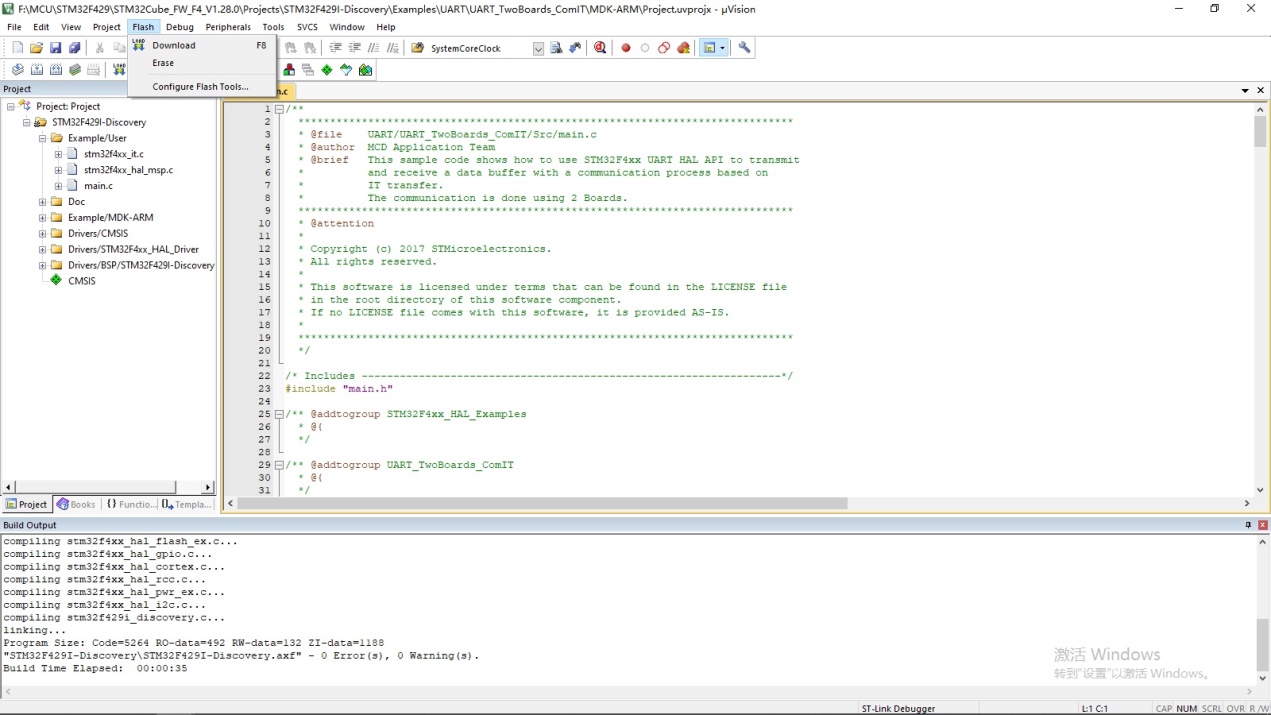Click the Save All toolbar icon
This screenshot has width=1271, height=715.
pyautogui.click(x=74, y=48)
